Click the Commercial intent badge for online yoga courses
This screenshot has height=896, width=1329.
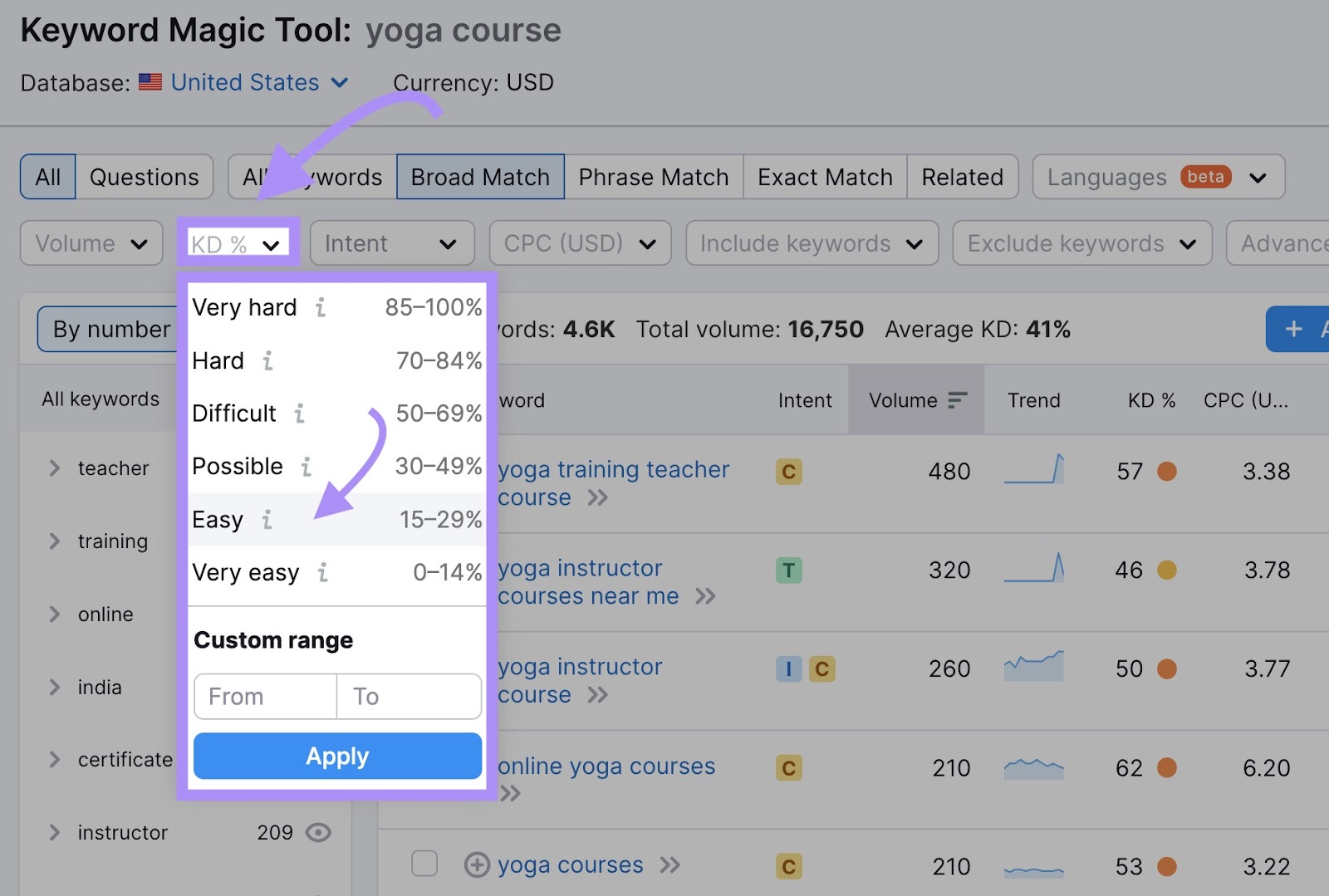[x=788, y=768]
